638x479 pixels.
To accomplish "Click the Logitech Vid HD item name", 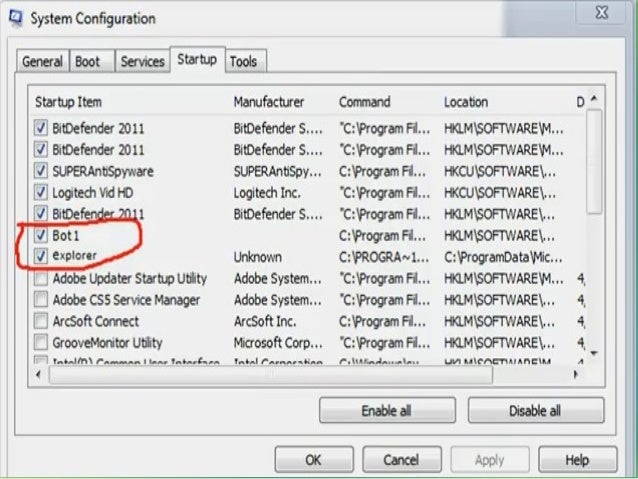I will point(92,192).
